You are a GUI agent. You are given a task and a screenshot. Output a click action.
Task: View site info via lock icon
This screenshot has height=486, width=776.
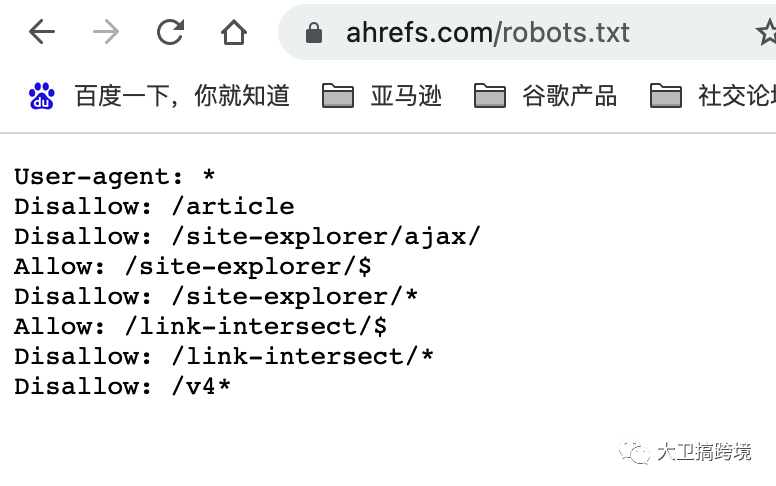[314, 33]
